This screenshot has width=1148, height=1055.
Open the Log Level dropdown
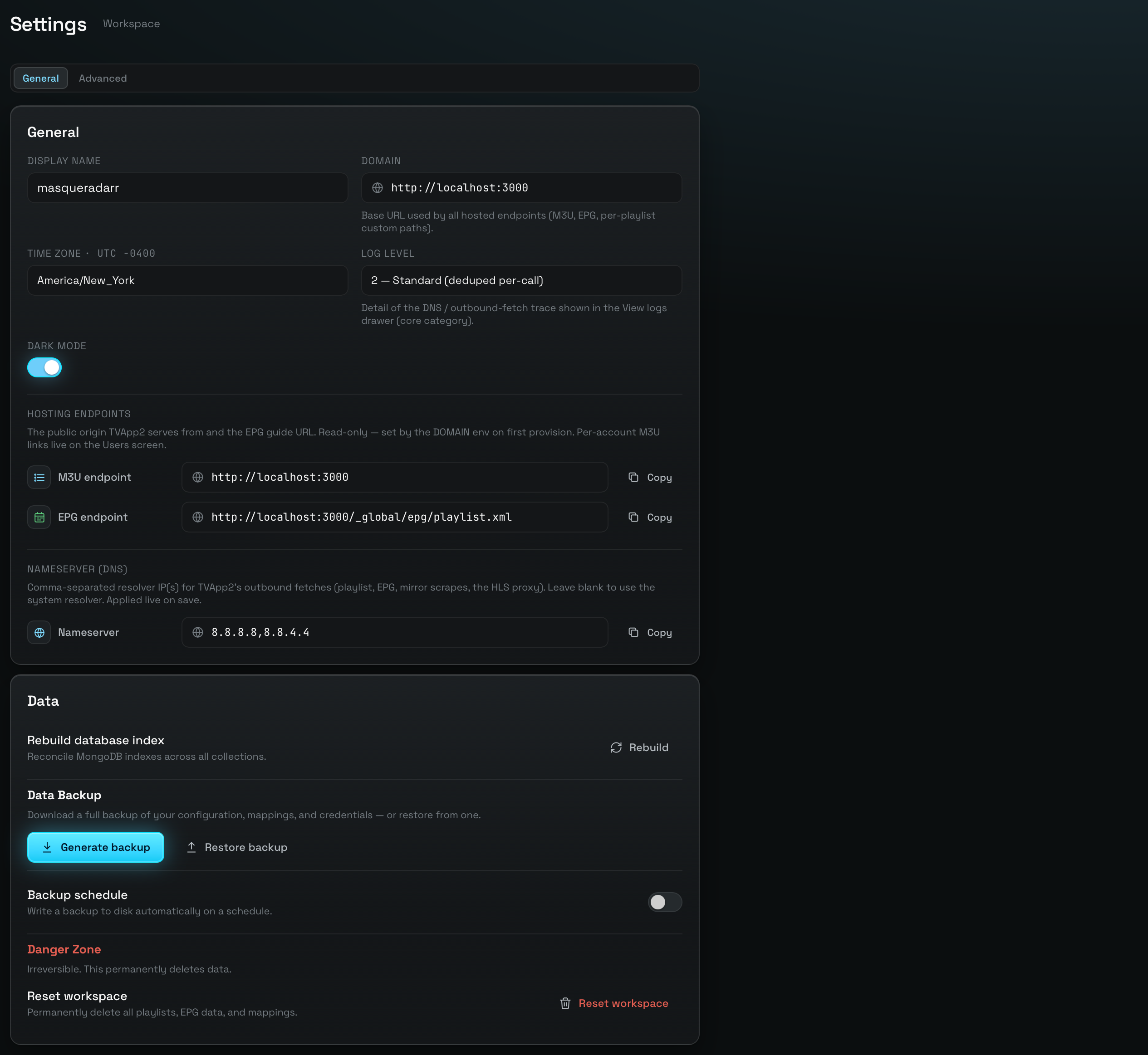click(521, 280)
